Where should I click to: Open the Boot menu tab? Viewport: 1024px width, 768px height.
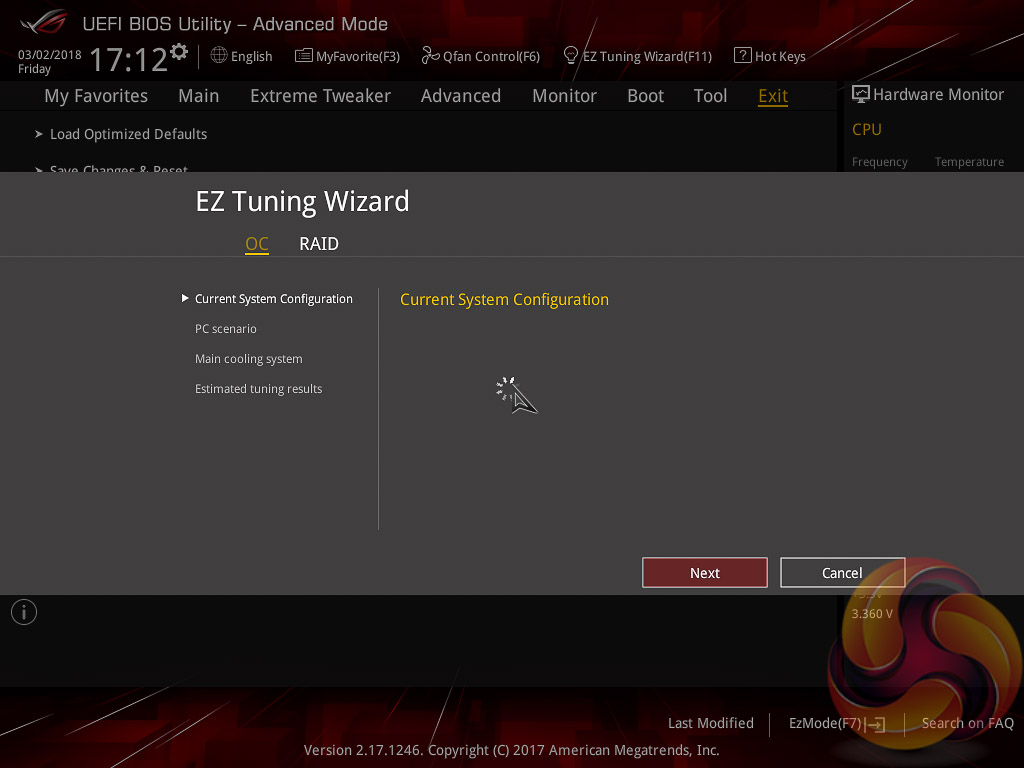[x=645, y=96]
